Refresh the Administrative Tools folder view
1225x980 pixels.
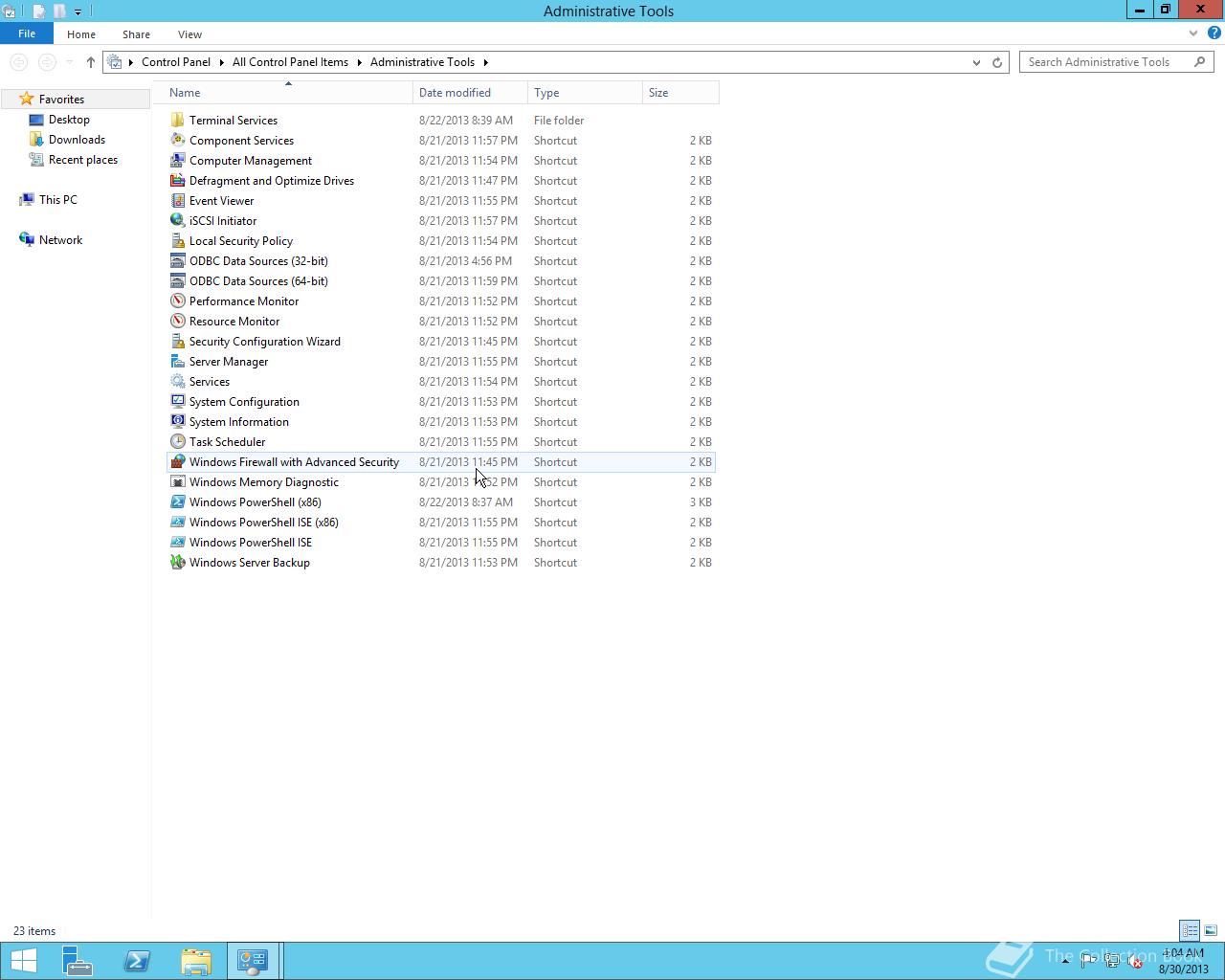coord(997,62)
